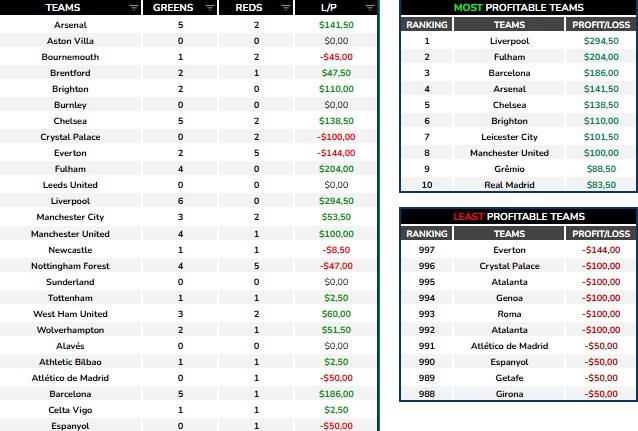This screenshot has width=638, height=431.
Task: Click Chelsea's greens count cell
Action: tap(180, 121)
